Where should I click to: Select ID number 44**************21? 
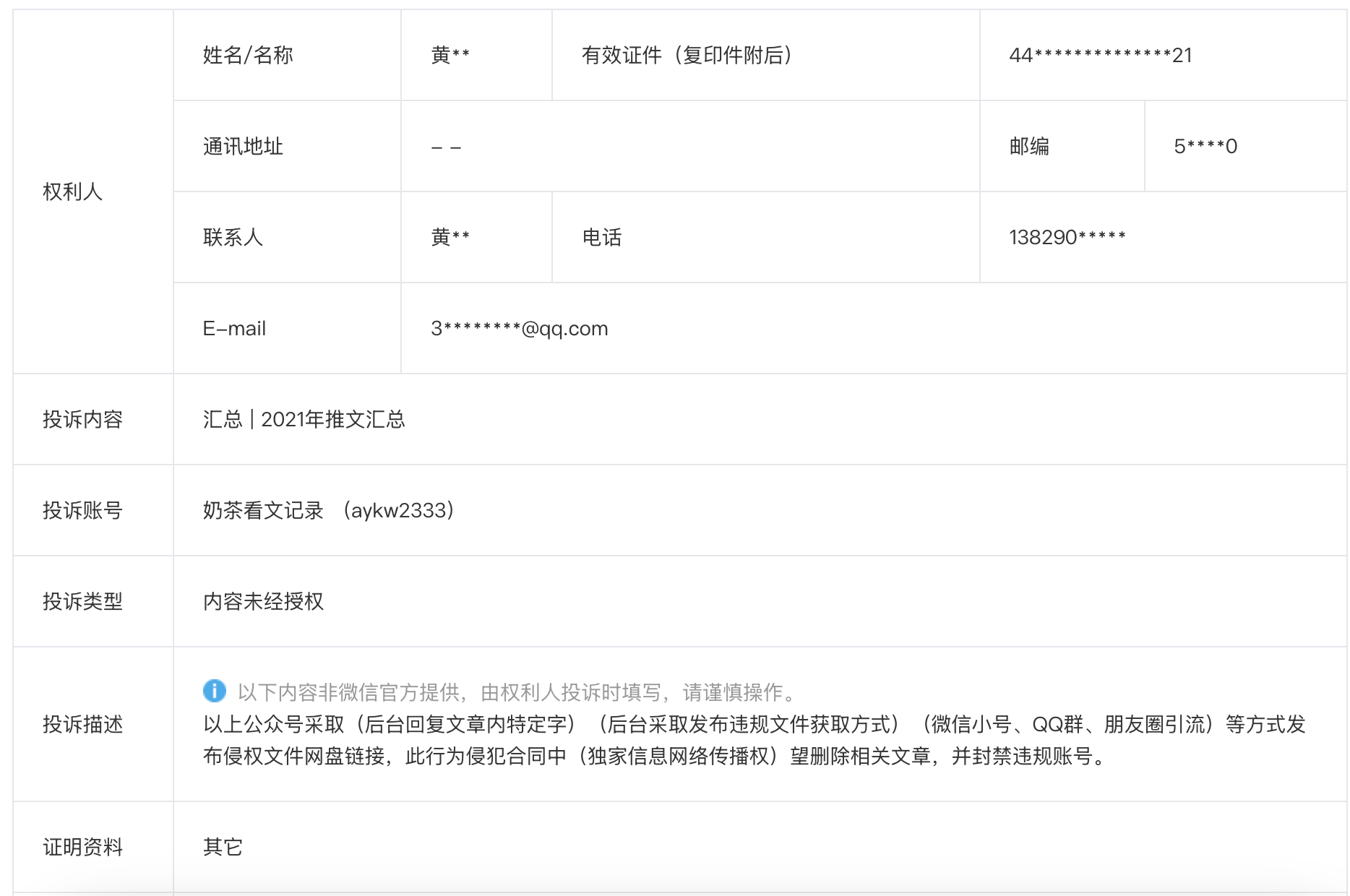point(1101,55)
